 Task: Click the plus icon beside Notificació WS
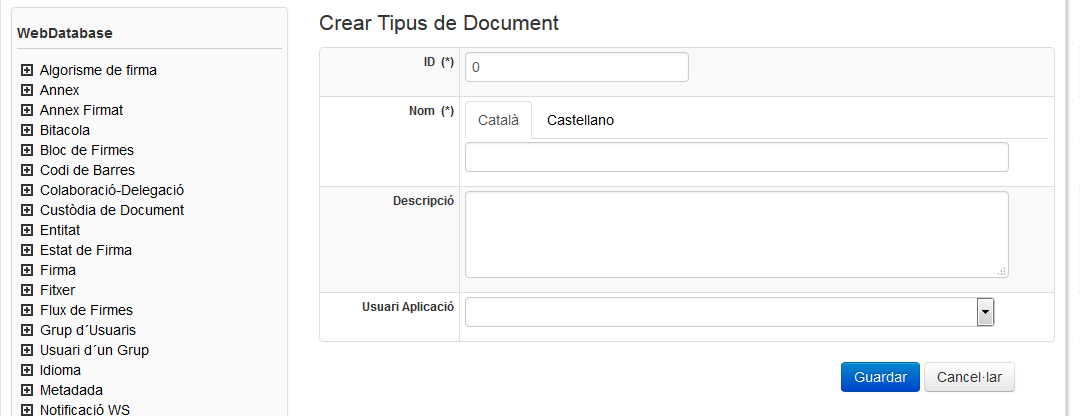tap(27, 409)
